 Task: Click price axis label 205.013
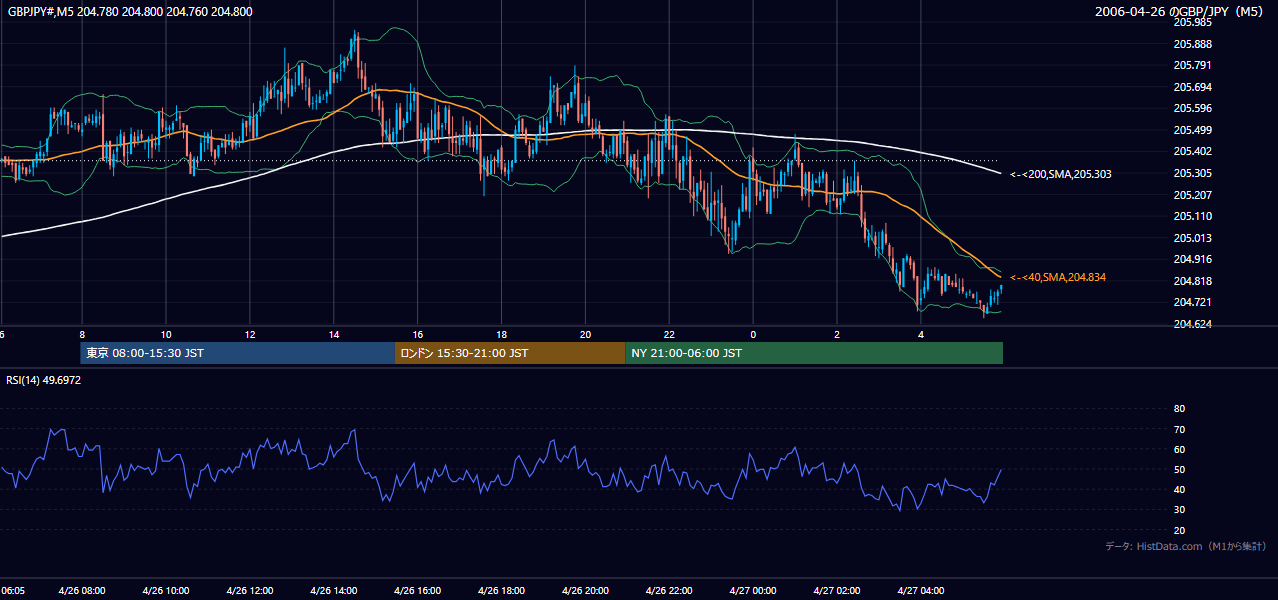(x=1192, y=238)
